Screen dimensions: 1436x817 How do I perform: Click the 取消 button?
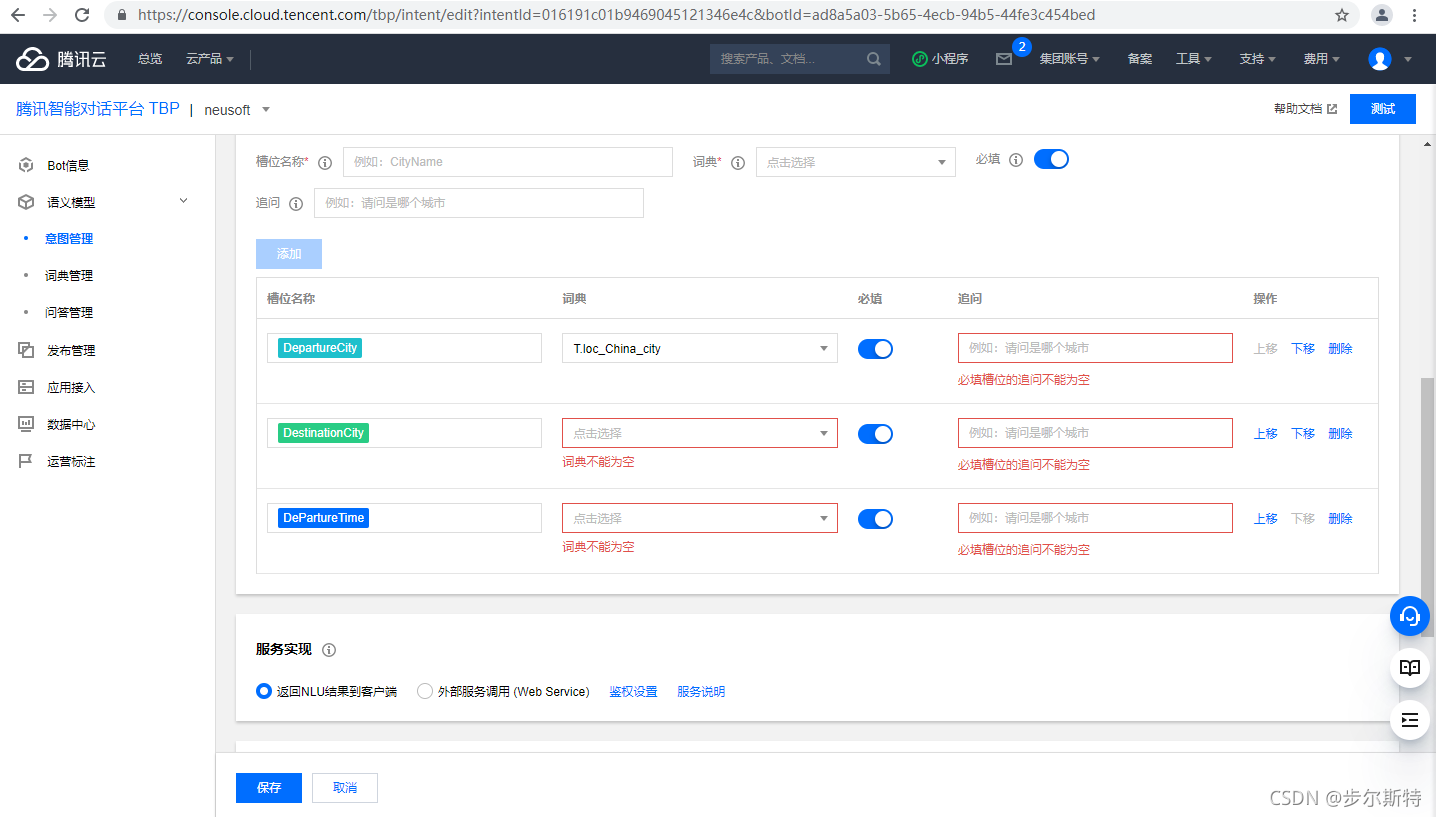pyautogui.click(x=345, y=788)
